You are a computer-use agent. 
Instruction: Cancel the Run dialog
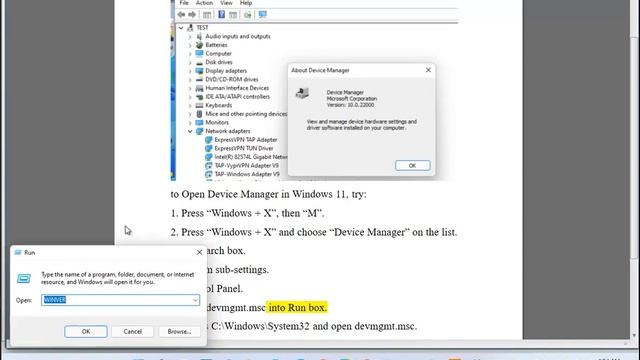(x=133, y=331)
